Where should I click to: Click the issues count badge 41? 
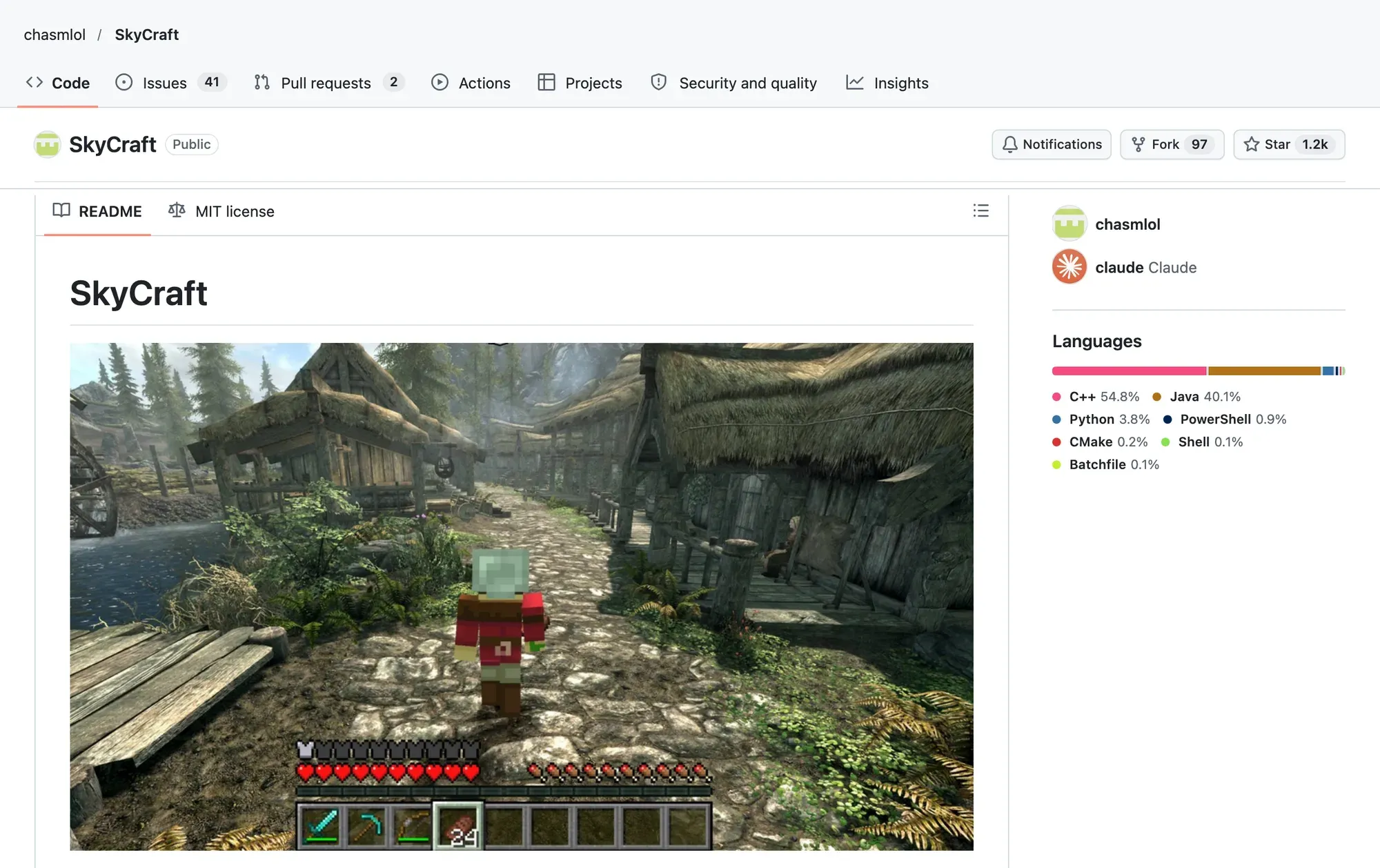click(212, 82)
